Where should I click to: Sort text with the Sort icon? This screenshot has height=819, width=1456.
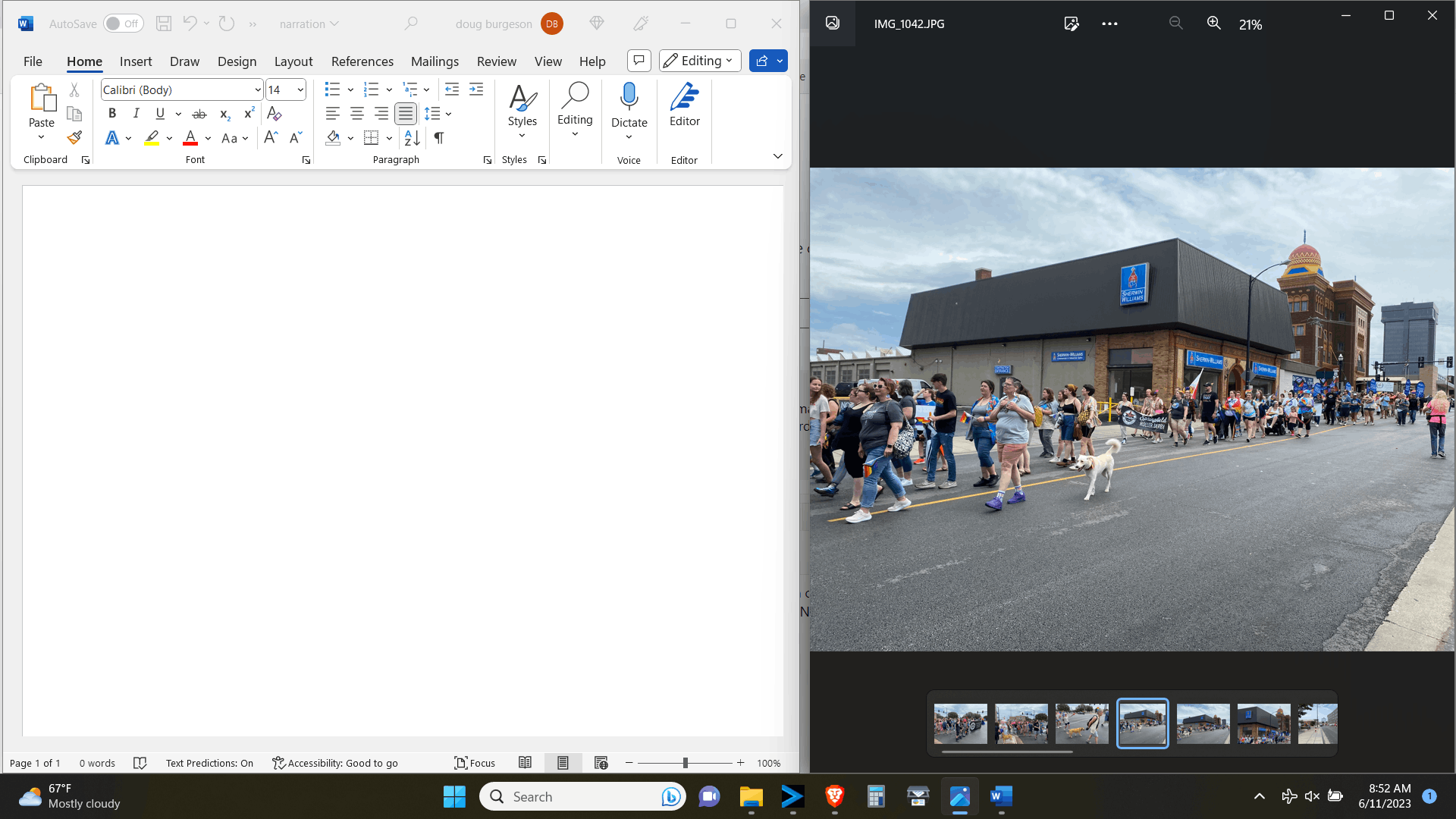[412, 138]
